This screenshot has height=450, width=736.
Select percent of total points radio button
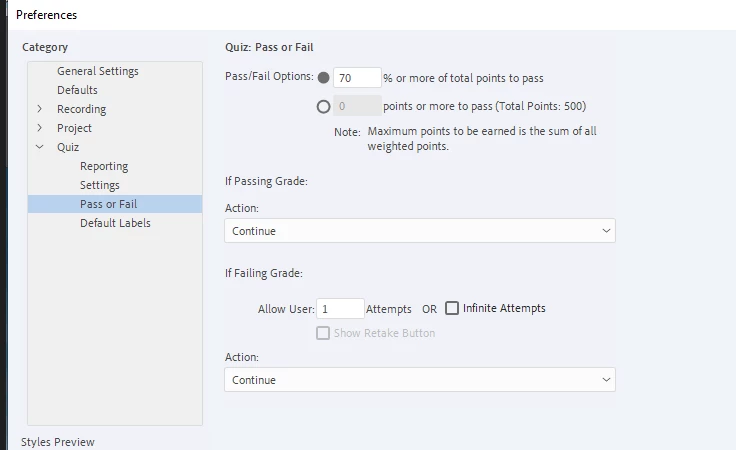click(323, 78)
